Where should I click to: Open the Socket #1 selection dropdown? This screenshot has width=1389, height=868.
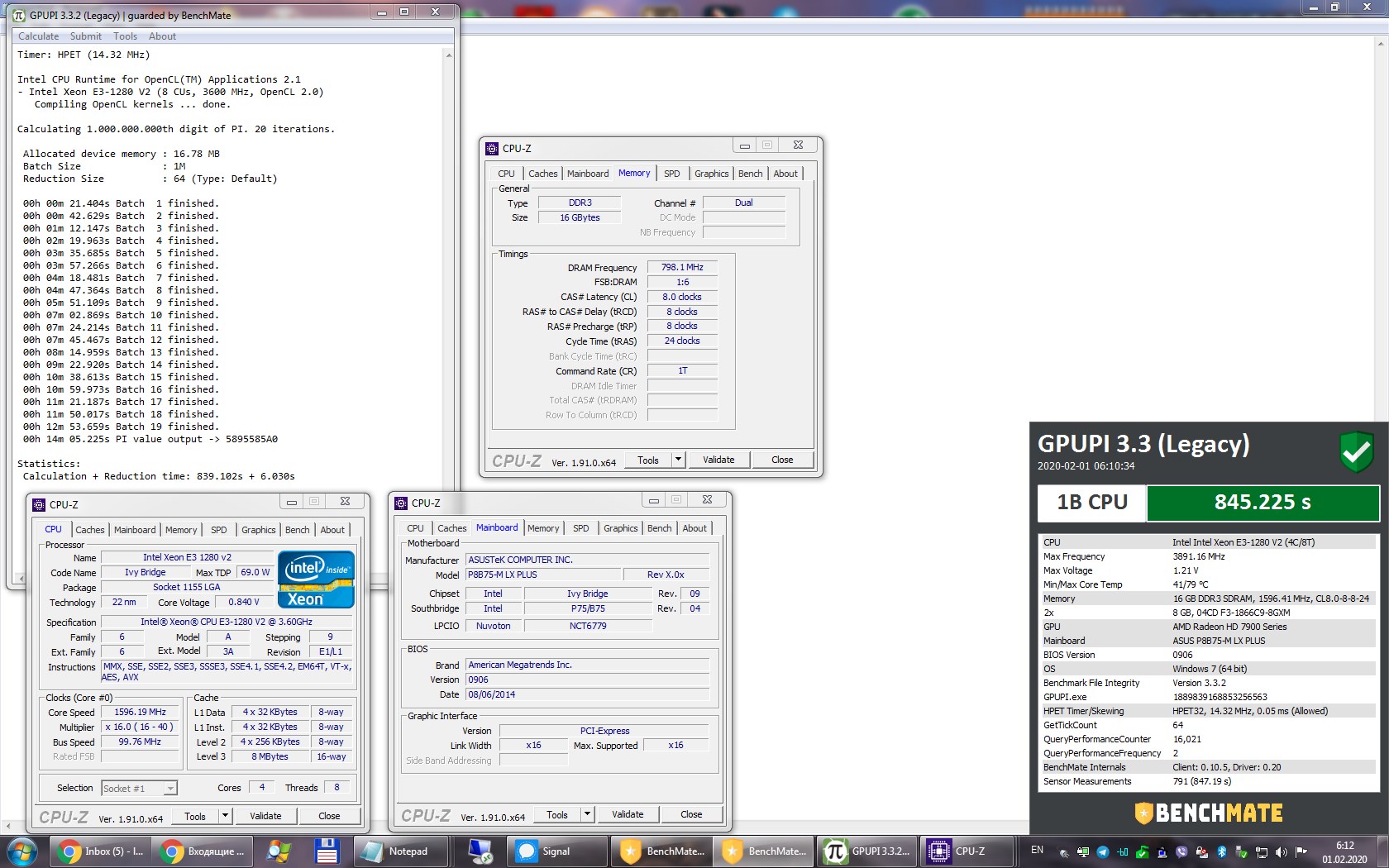[139, 788]
